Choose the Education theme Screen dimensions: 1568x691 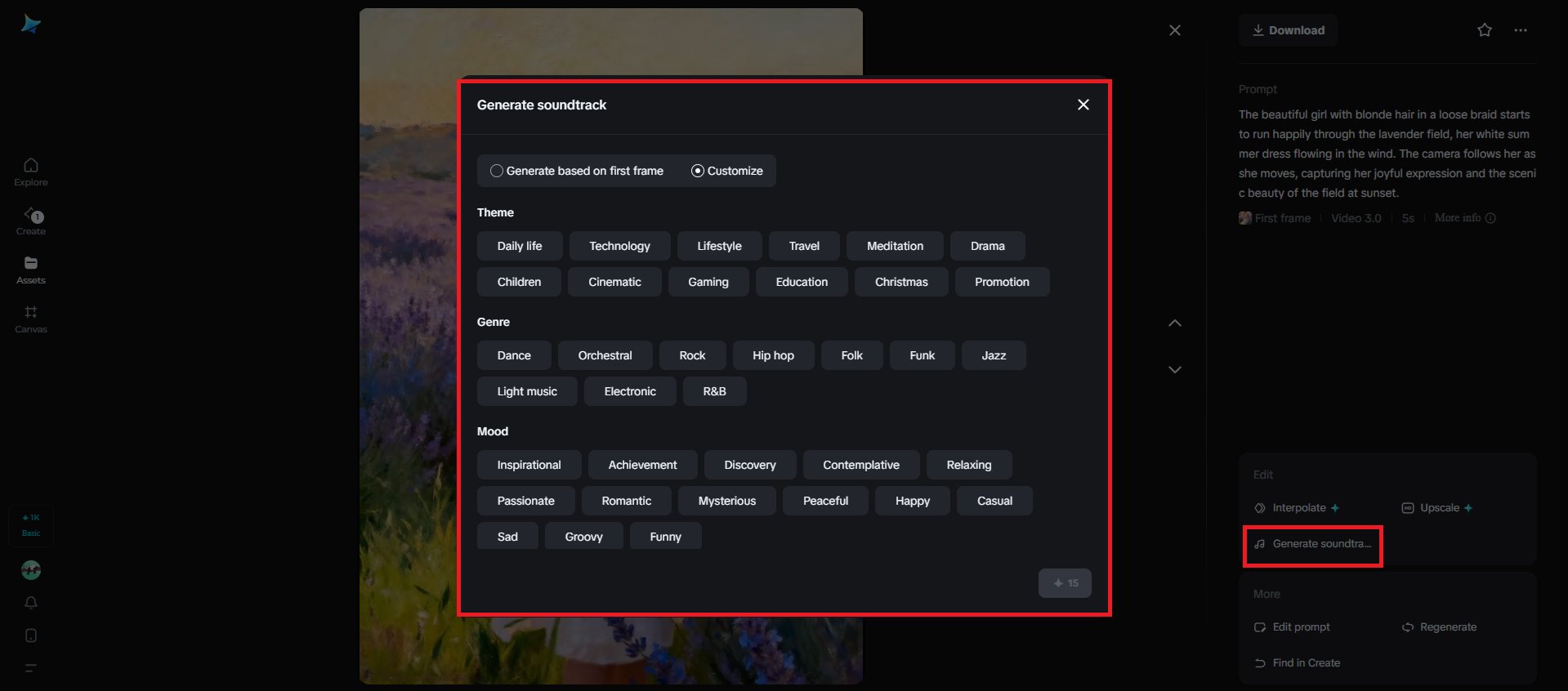[802, 282]
